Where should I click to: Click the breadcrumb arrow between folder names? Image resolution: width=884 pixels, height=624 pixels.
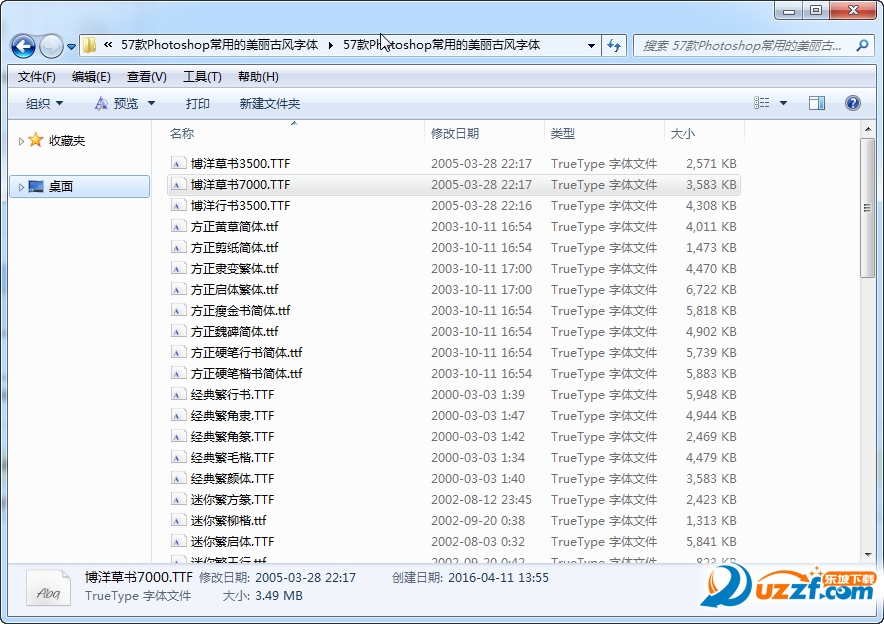point(331,46)
